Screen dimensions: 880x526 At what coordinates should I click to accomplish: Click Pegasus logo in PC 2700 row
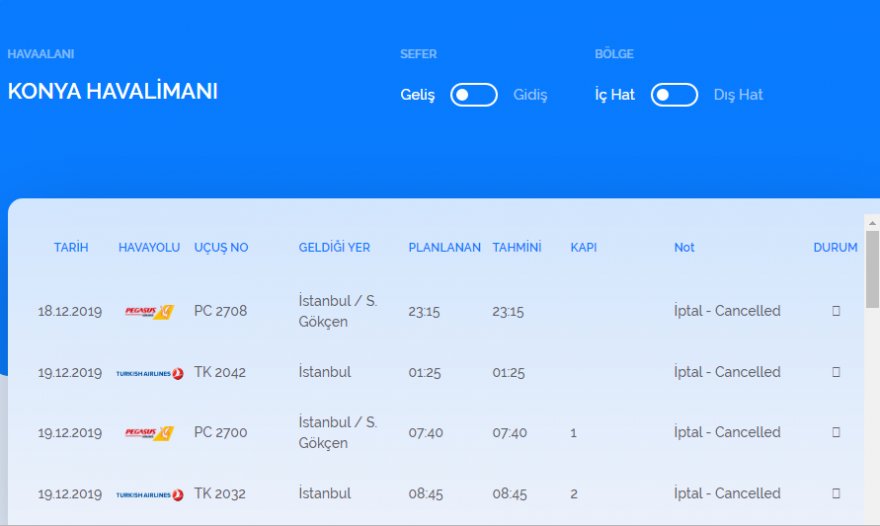click(x=149, y=433)
